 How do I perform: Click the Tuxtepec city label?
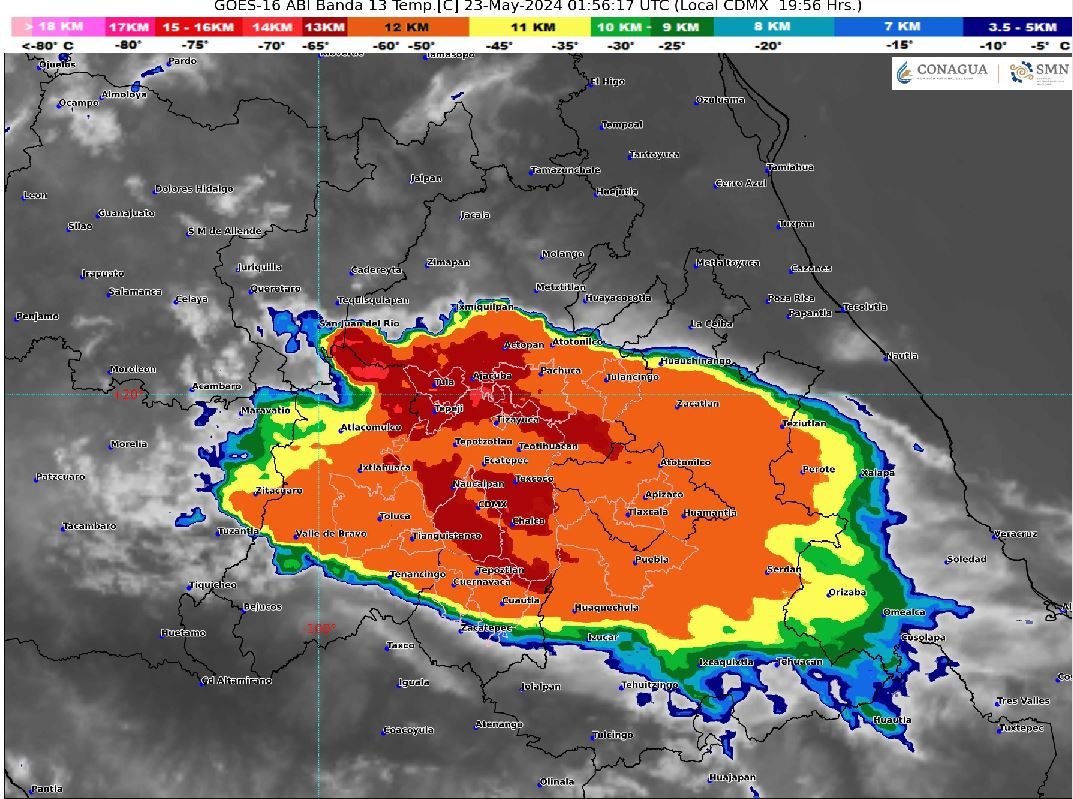[x=1021, y=728]
